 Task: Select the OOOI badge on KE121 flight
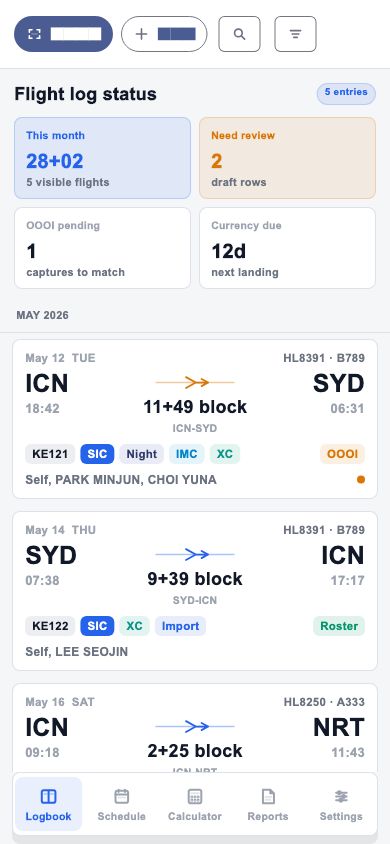tap(343, 454)
